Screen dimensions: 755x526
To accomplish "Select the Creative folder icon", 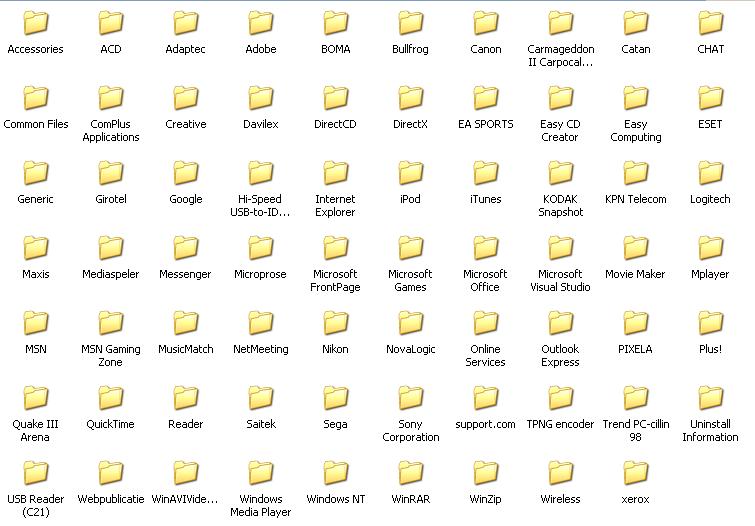I will point(186,98).
